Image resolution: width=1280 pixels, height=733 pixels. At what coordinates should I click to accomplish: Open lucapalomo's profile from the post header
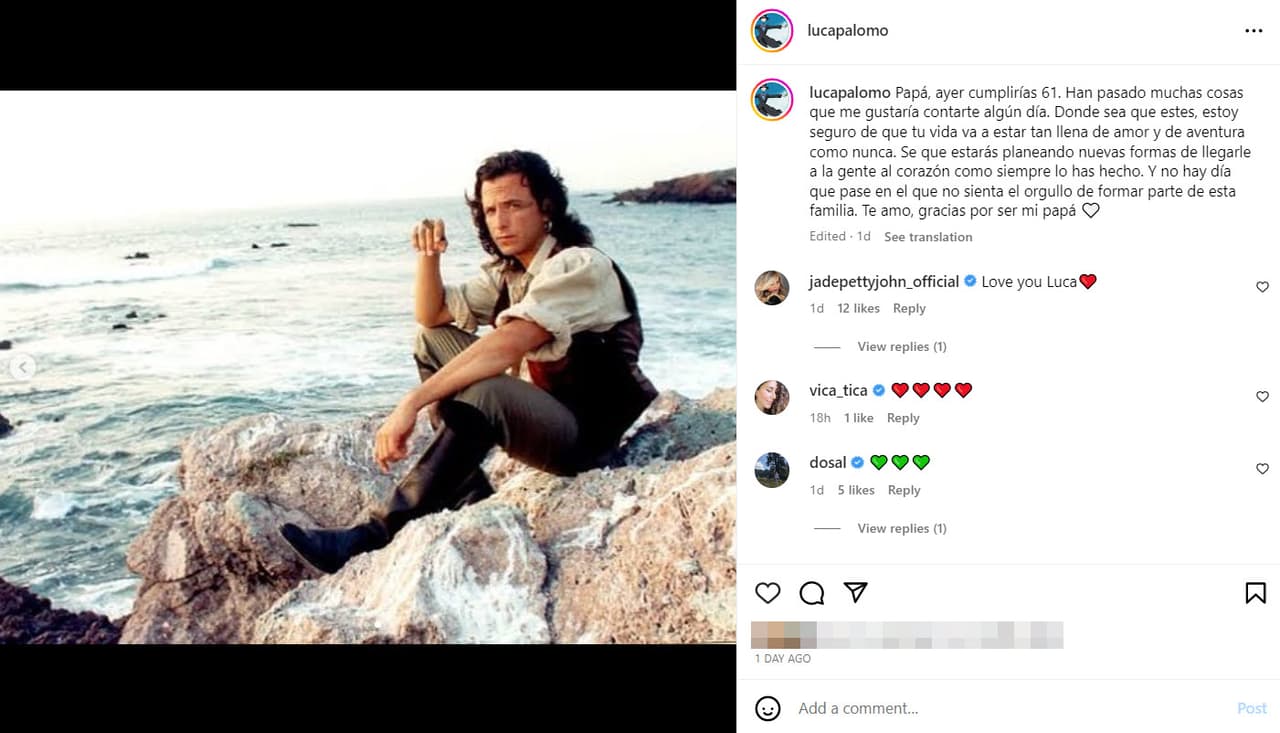pos(847,30)
